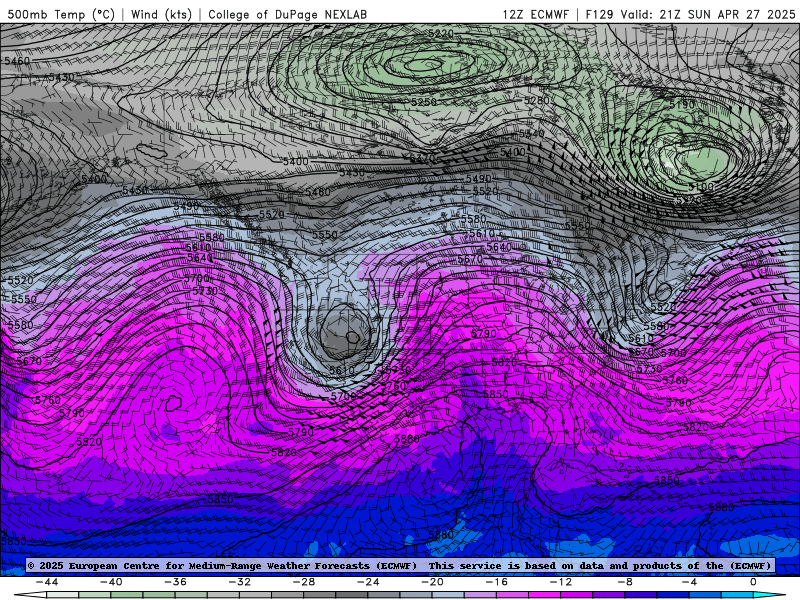Viewport: 800px width, 600px height.
Task: Click the "-40" color scale label
Action: [111, 582]
